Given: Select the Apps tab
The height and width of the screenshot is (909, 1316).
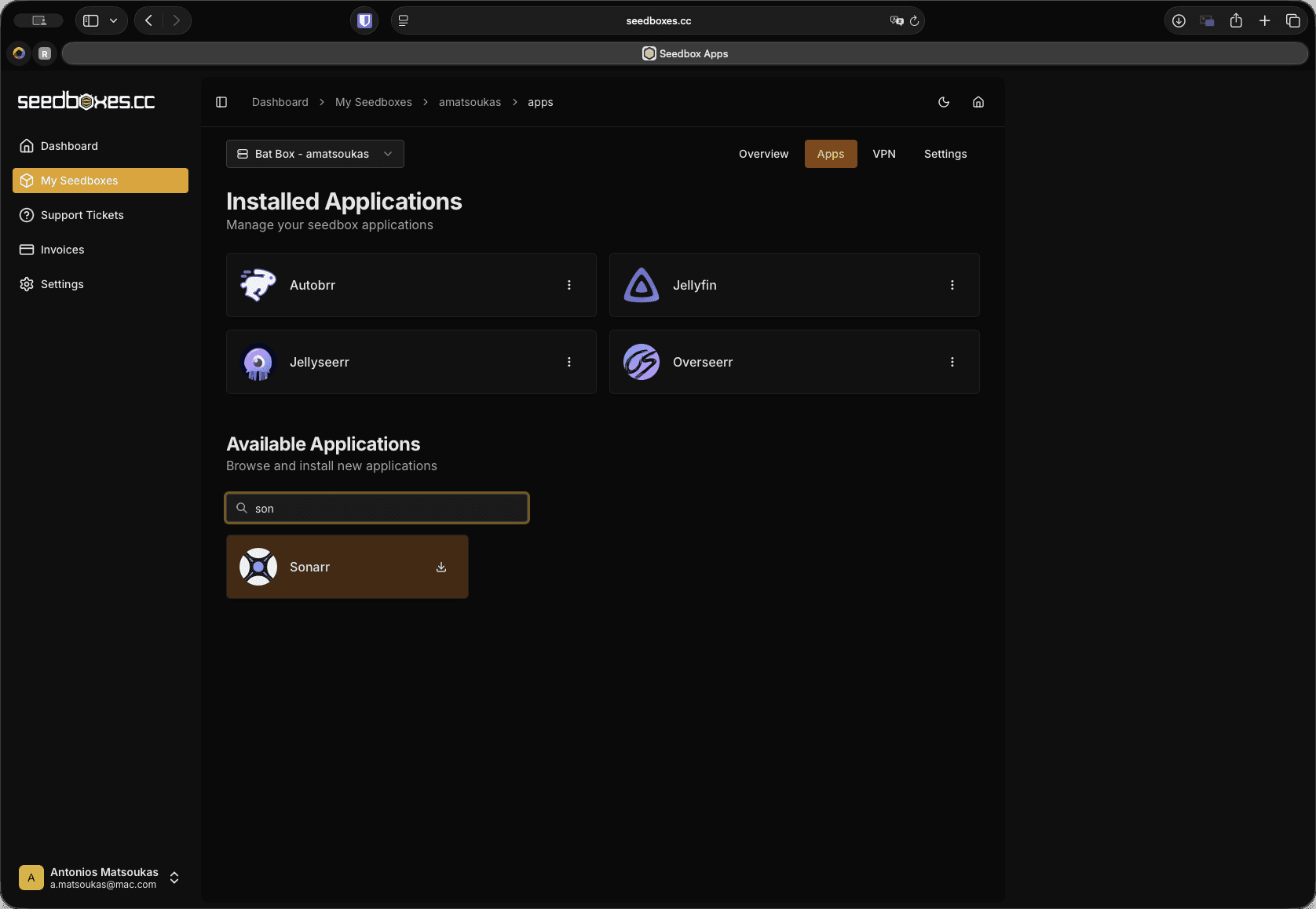Looking at the screenshot, I should tap(831, 154).
